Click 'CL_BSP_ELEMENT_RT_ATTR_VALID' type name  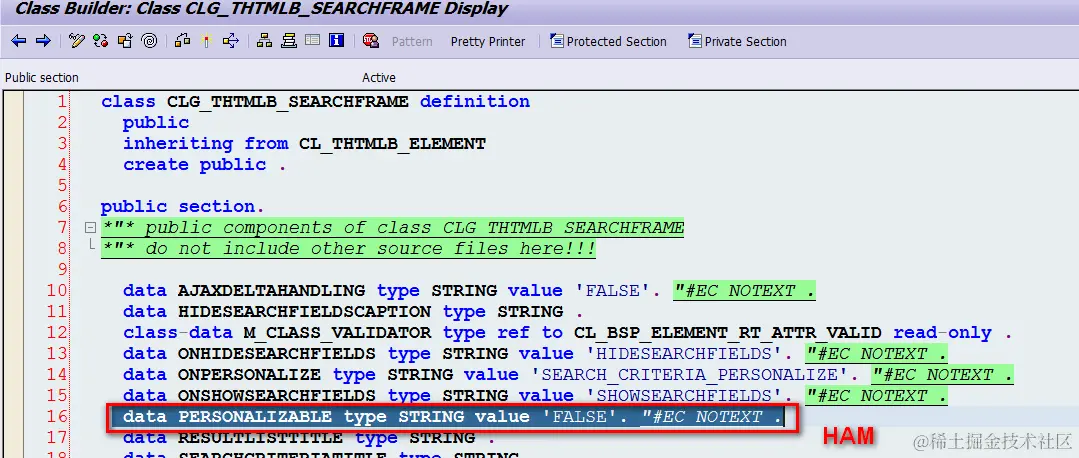pyautogui.click(x=727, y=333)
